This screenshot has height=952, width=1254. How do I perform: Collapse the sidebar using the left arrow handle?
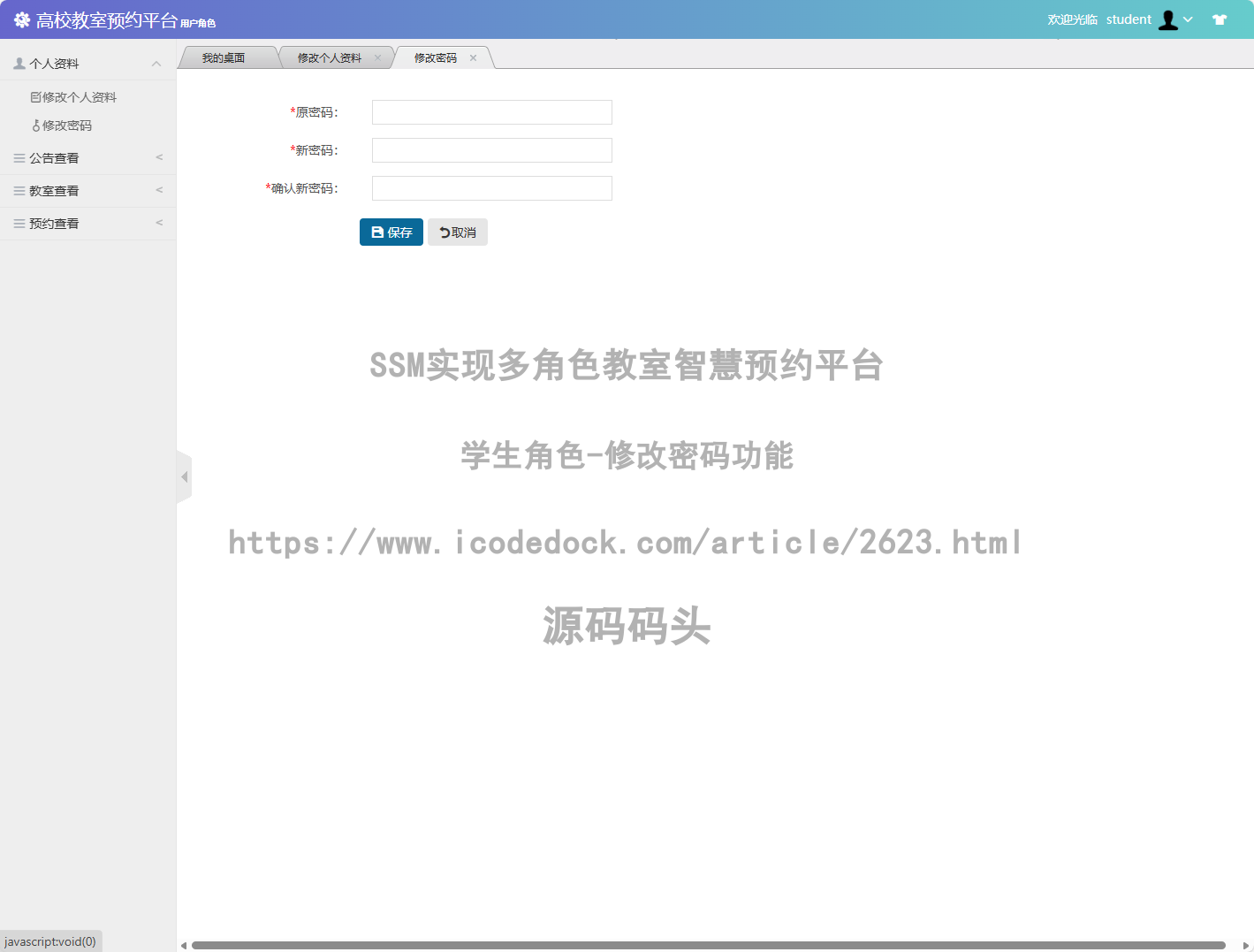point(184,477)
